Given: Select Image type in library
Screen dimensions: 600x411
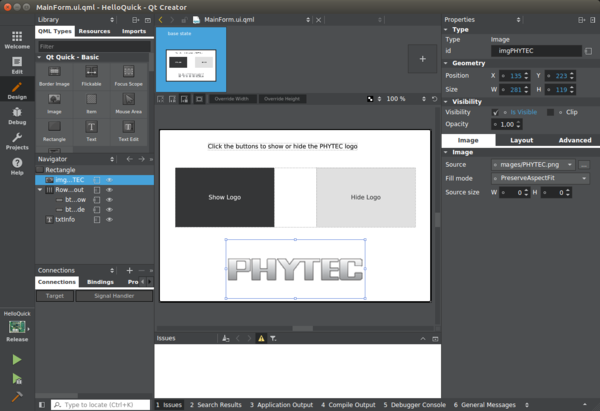Looking at the screenshot, I should (54, 103).
